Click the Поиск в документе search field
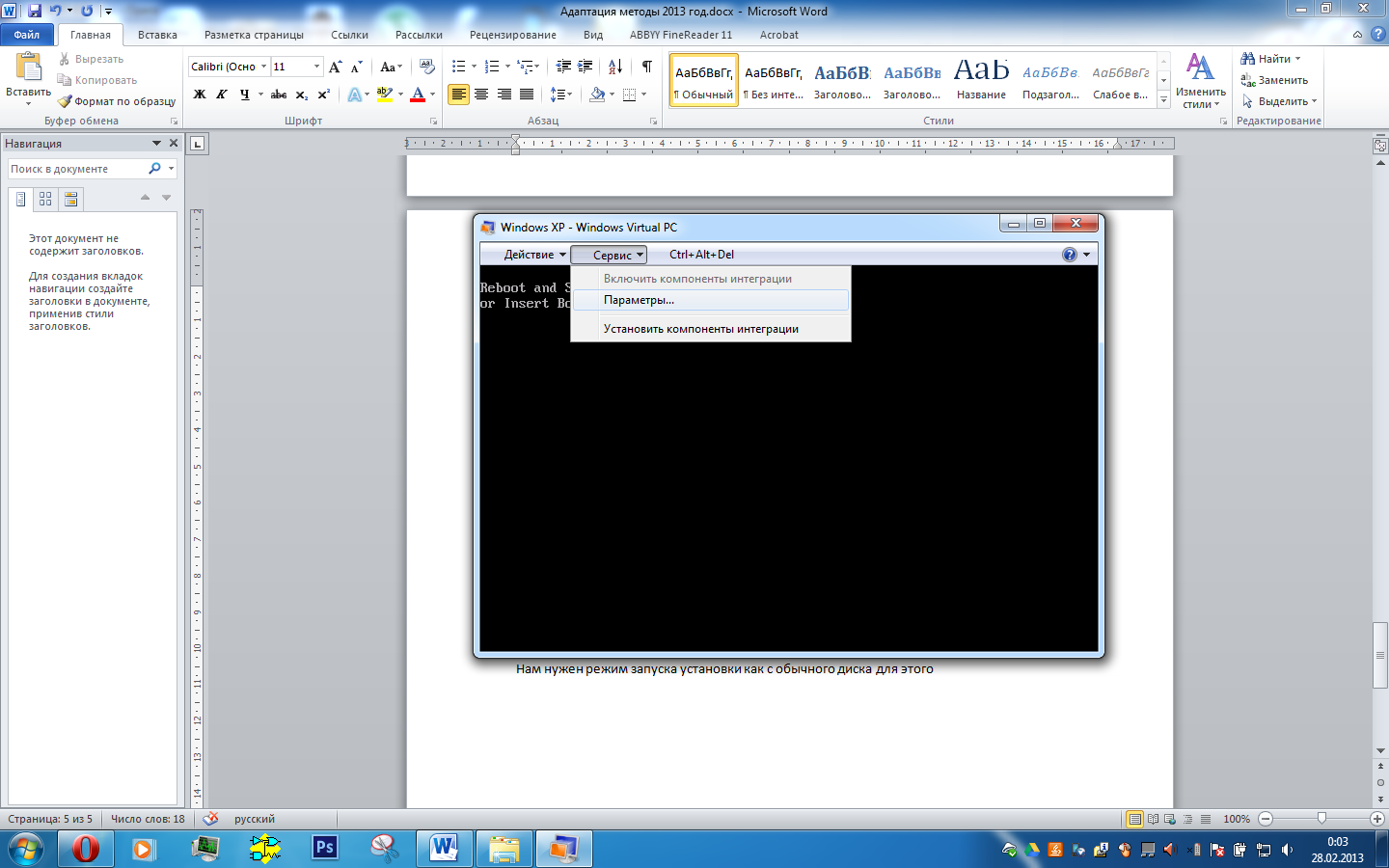Viewport: 1389px width, 868px height. coord(77,169)
